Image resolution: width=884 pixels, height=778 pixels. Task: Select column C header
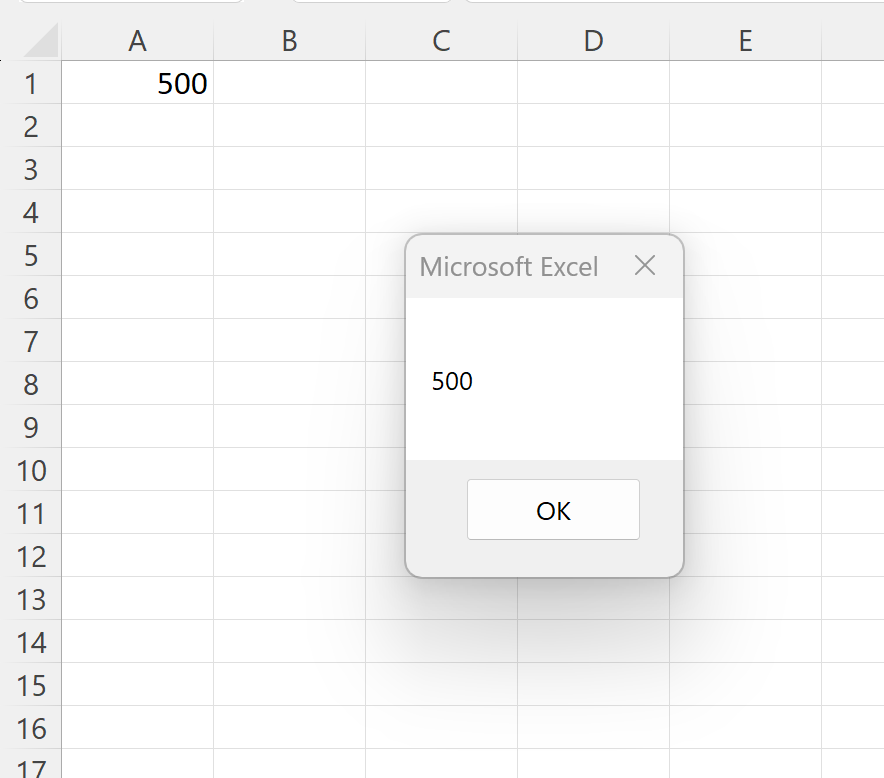[x=441, y=41]
